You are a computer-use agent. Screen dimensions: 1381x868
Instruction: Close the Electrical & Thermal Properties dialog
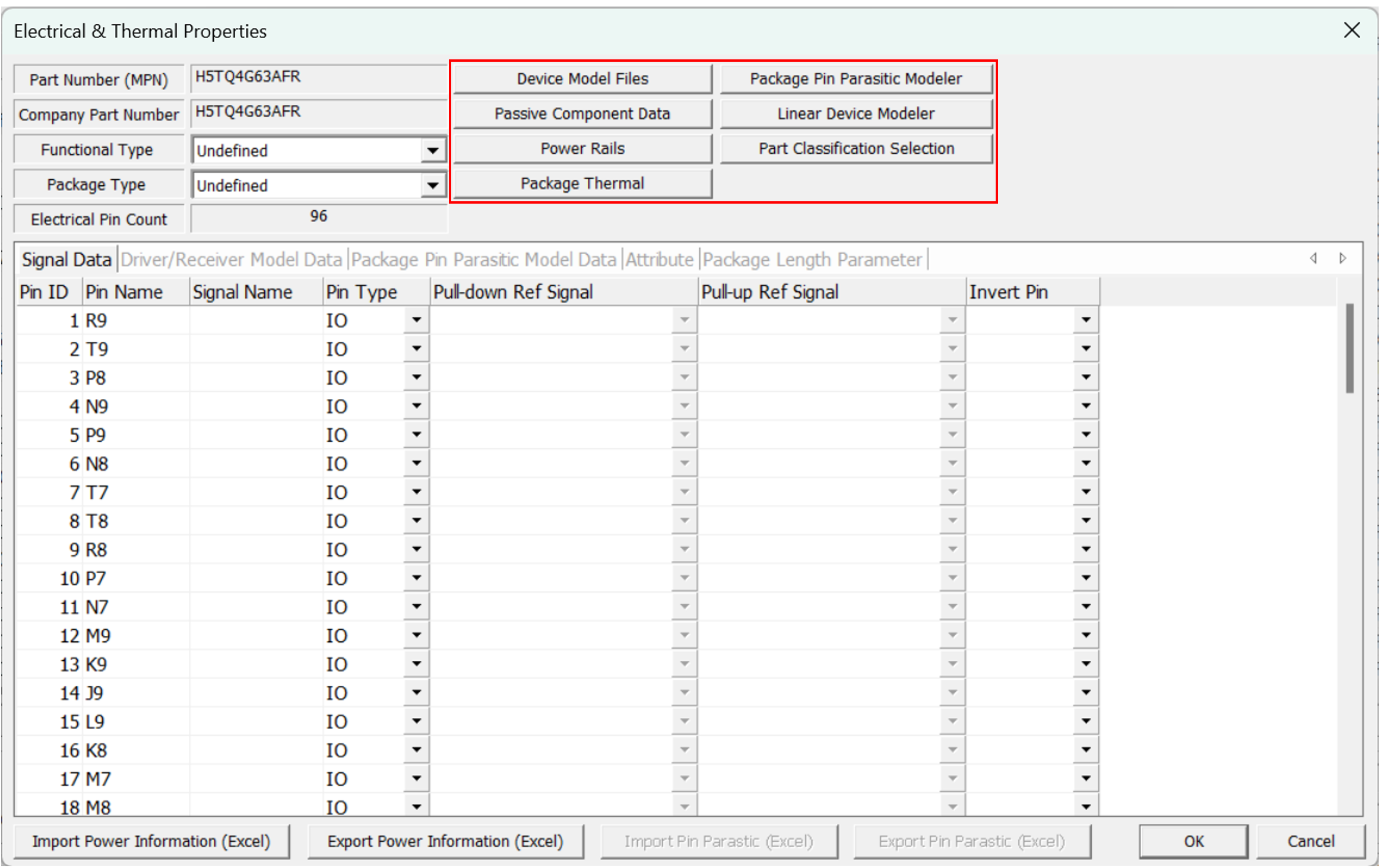click(x=1351, y=30)
